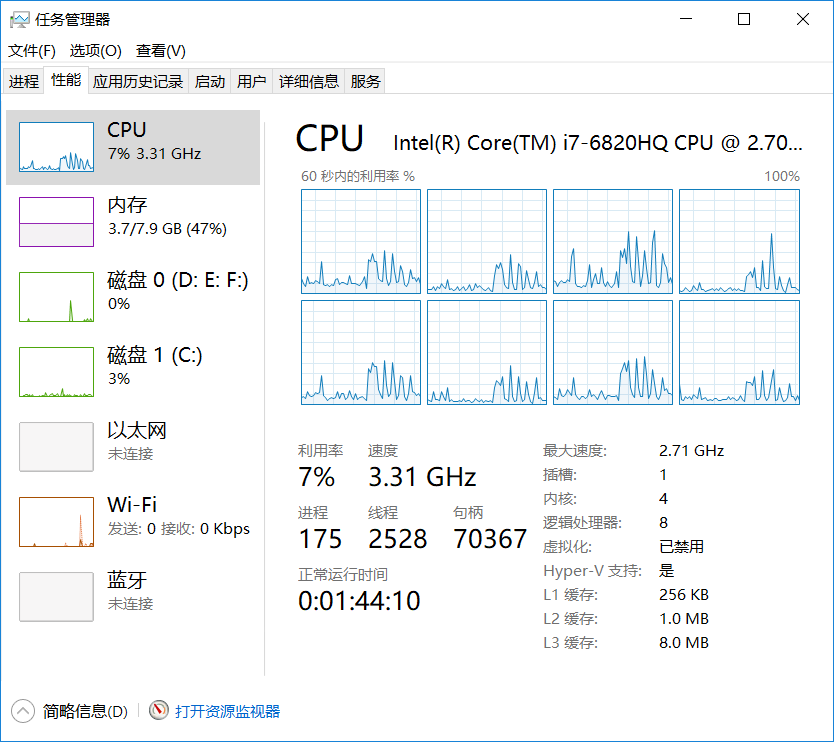Select the Memory (内存) usage thumbnail
Screen dimensions: 834x742
pos(57,222)
